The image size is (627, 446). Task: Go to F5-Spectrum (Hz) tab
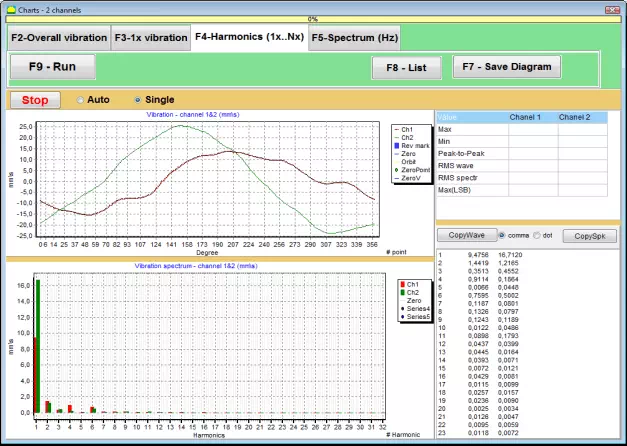pos(355,38)
